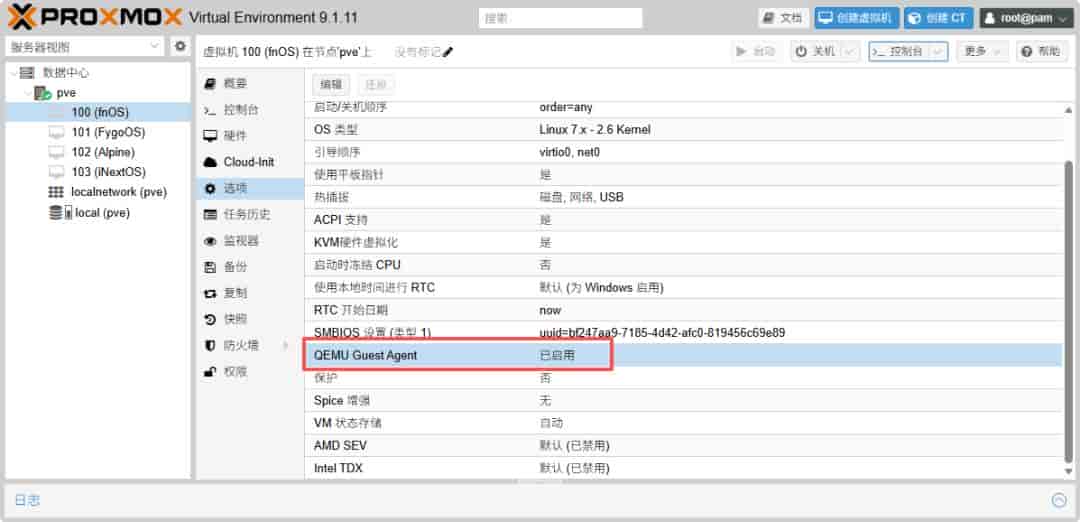
Task: Select the ACPI 支持 row
Action: click(684, 220)
